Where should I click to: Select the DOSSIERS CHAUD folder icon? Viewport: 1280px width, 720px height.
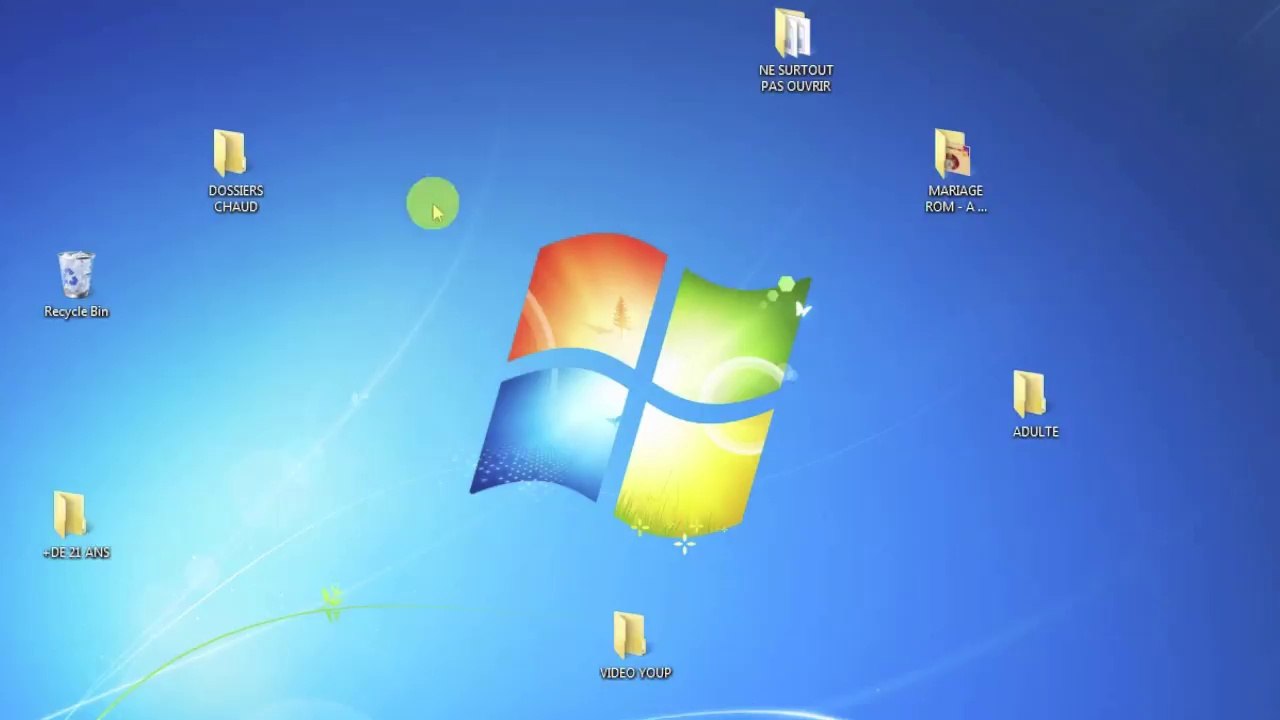tap(230, 153)
